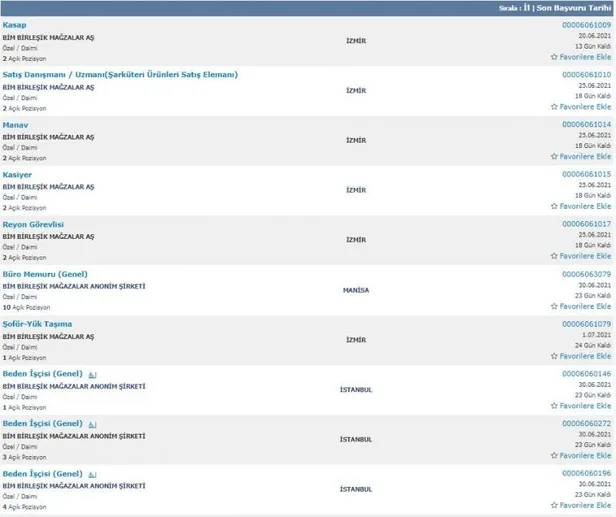Star the Kasiyer job as favorite
The width and height of the screenshot is (616, 517).
coord(553,206)
